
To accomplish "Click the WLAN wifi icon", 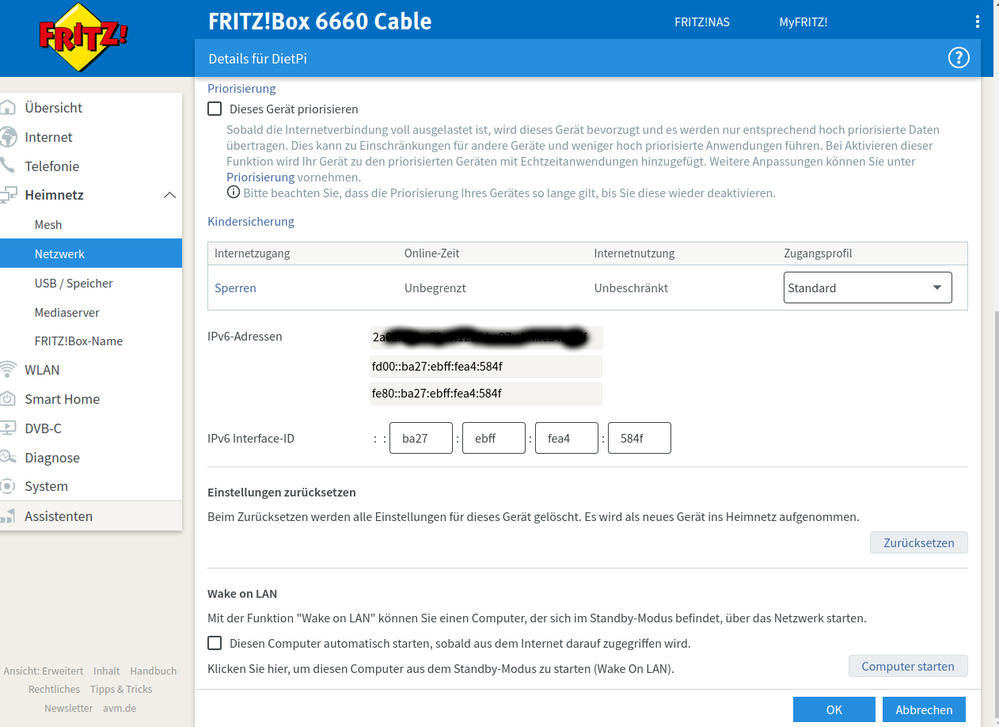I will coord(9,370).
